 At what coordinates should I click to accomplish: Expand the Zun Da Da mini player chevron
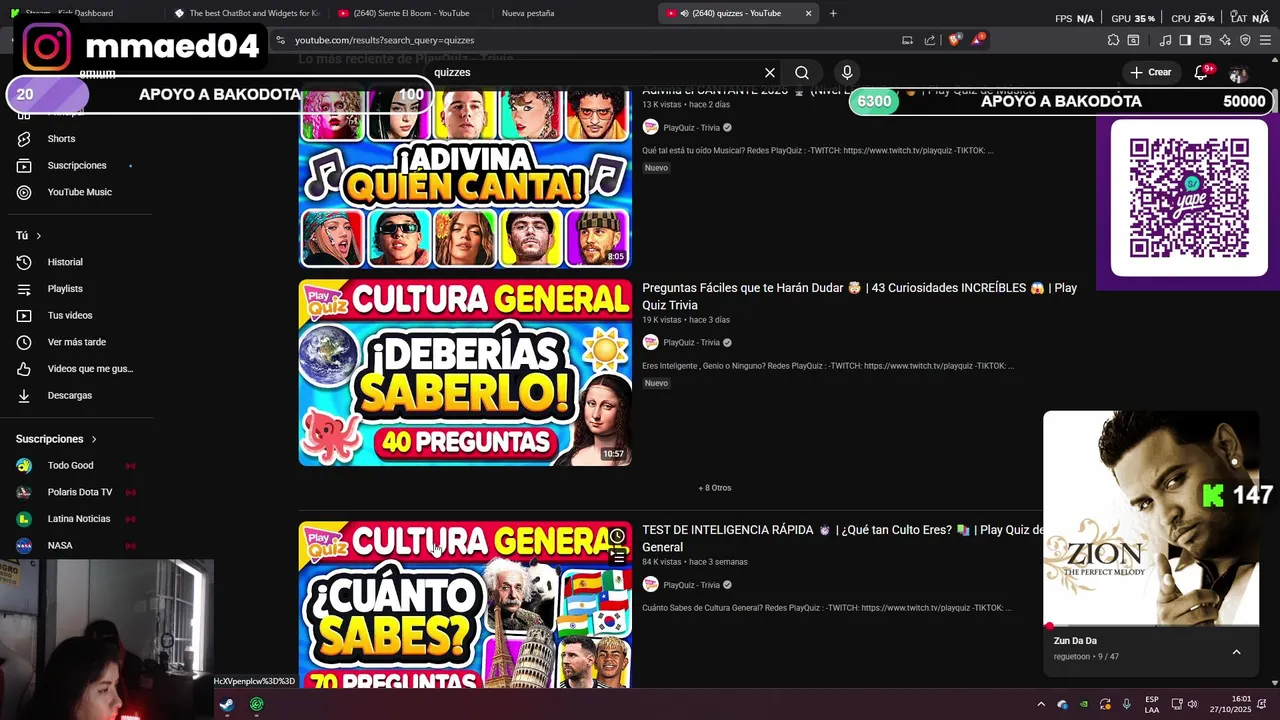point(1236,652)
